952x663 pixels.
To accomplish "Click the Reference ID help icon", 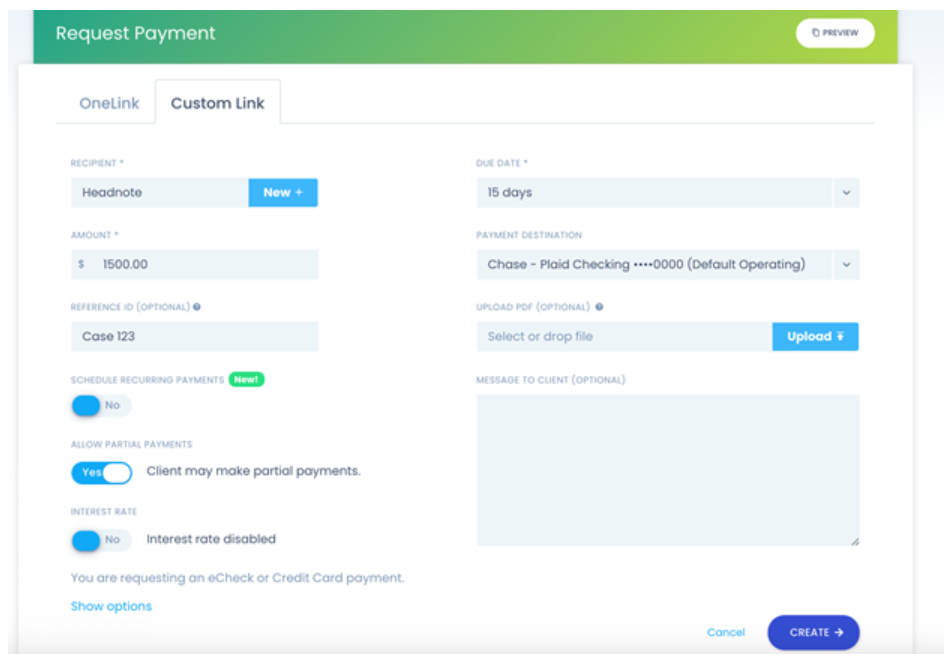I will (197, 307).
